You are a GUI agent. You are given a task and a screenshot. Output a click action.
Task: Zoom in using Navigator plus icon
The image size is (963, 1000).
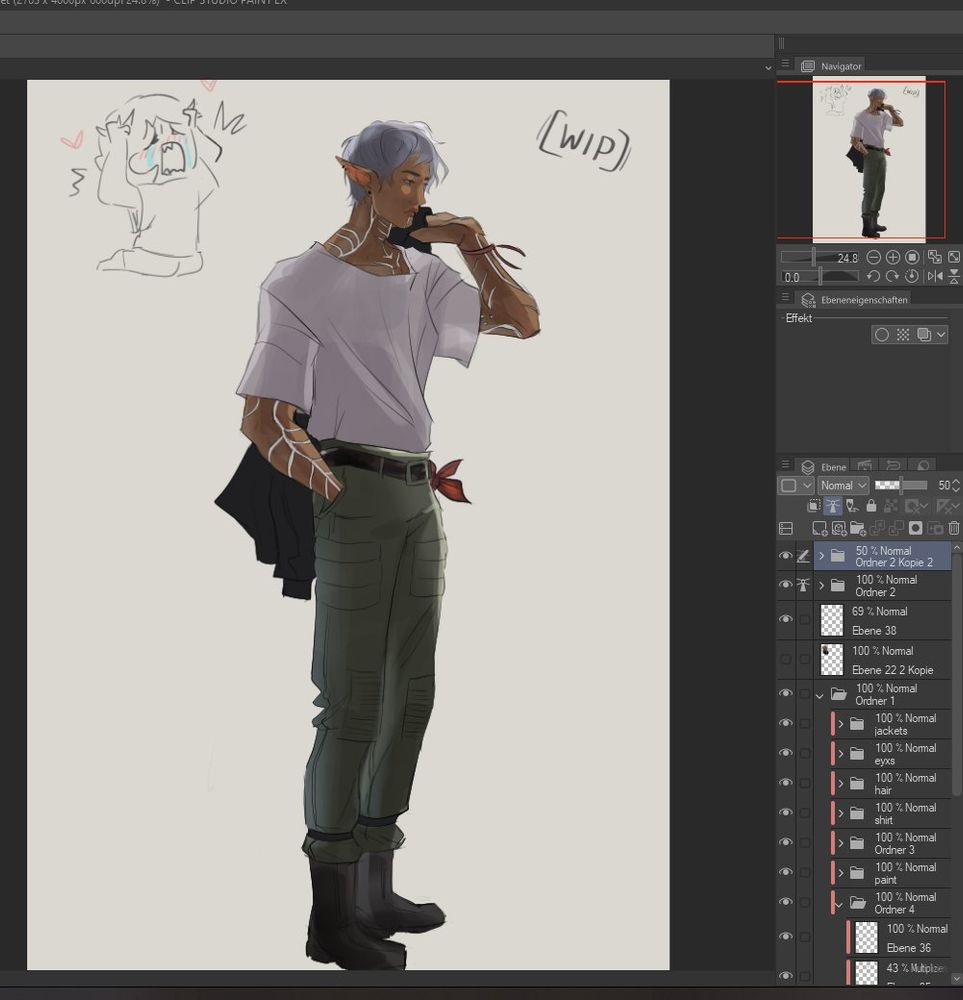coord(893,257)
